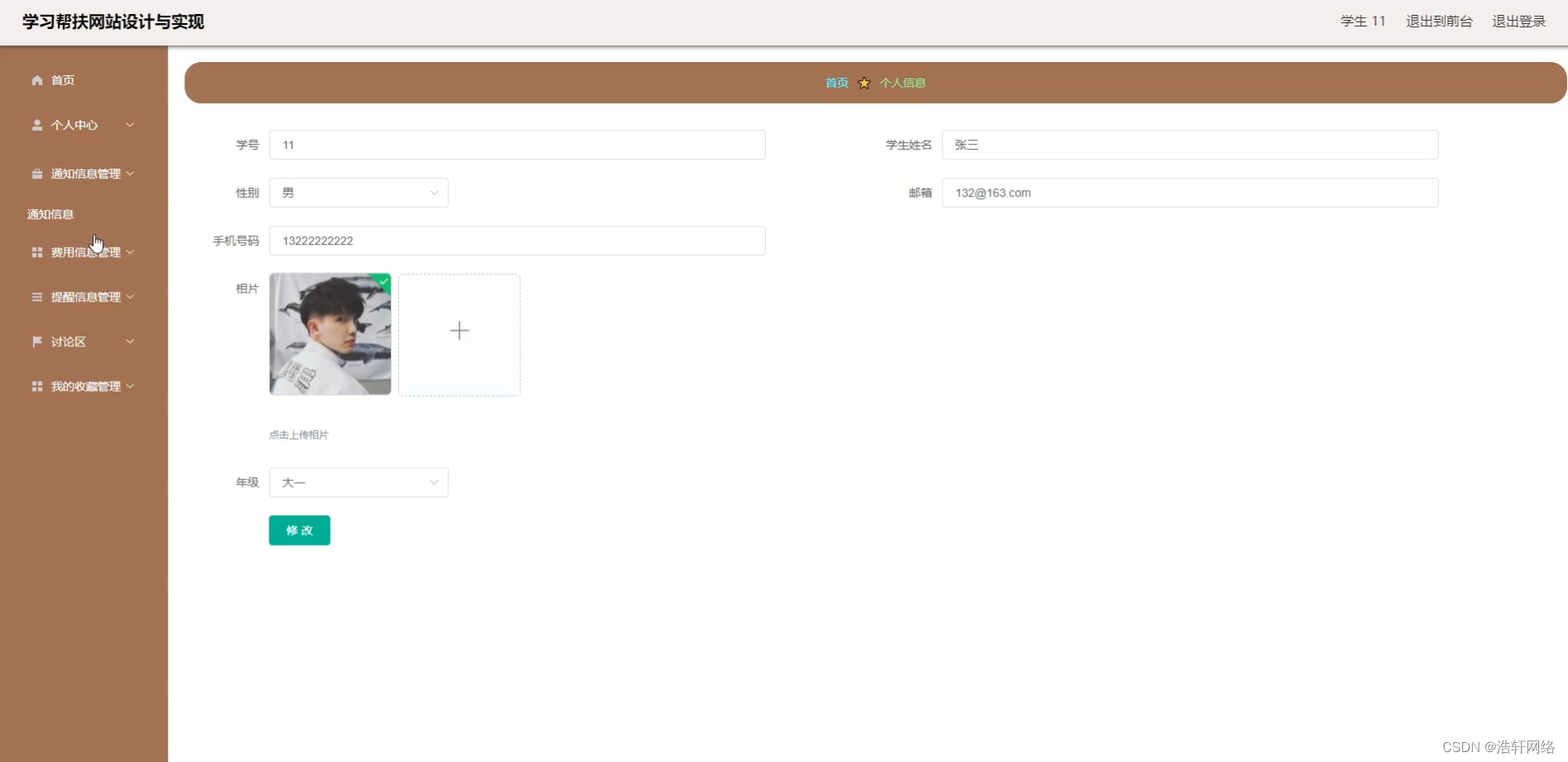The height and width of the screenshot is (762, 1568).
Task: Open the 年级 grade dropdown
Action: click(x=358, y=482)
